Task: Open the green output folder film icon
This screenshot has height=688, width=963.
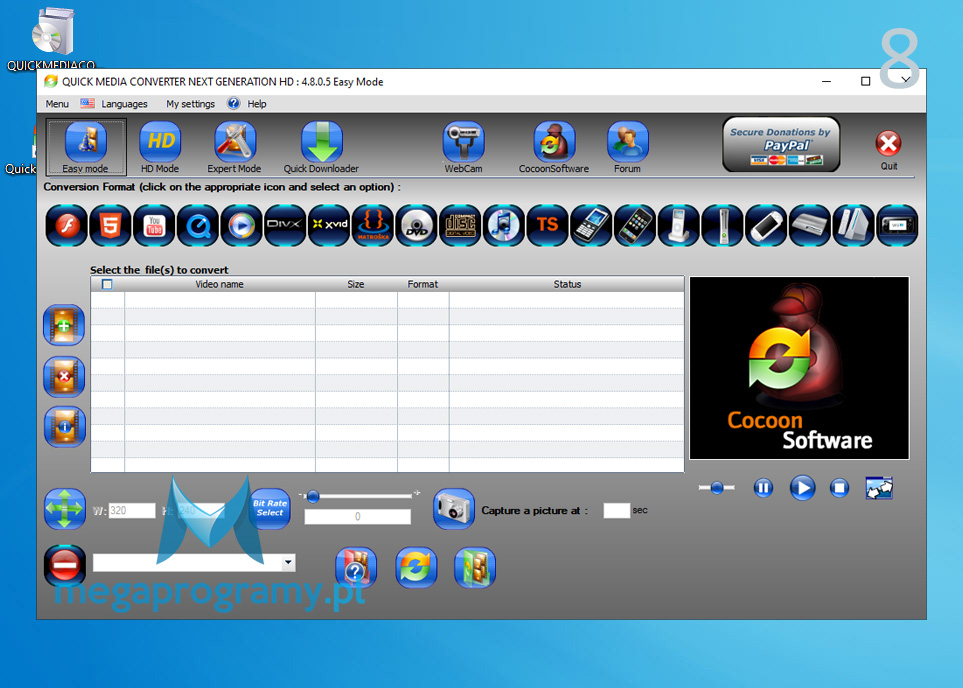Action: click(475, 567)
